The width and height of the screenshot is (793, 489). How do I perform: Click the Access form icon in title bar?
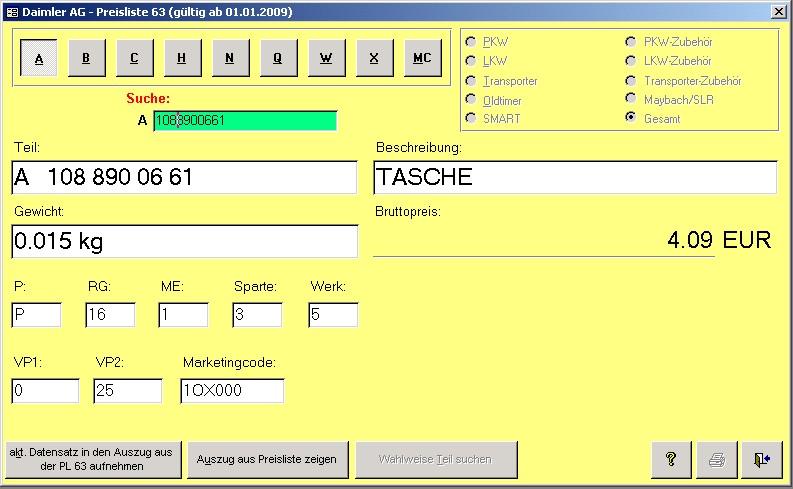click(x=12, y=12)
